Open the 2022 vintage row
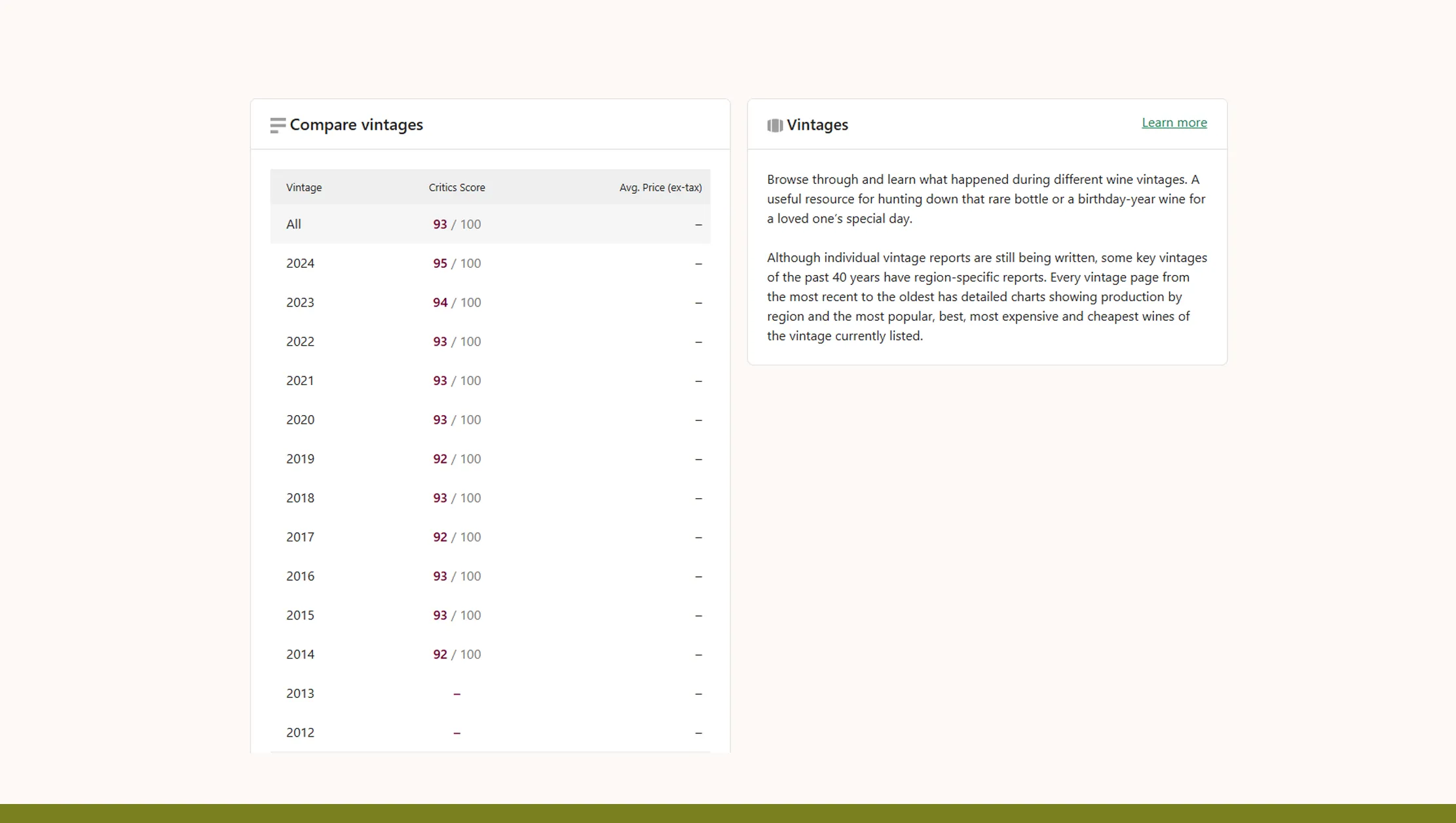 490,341
